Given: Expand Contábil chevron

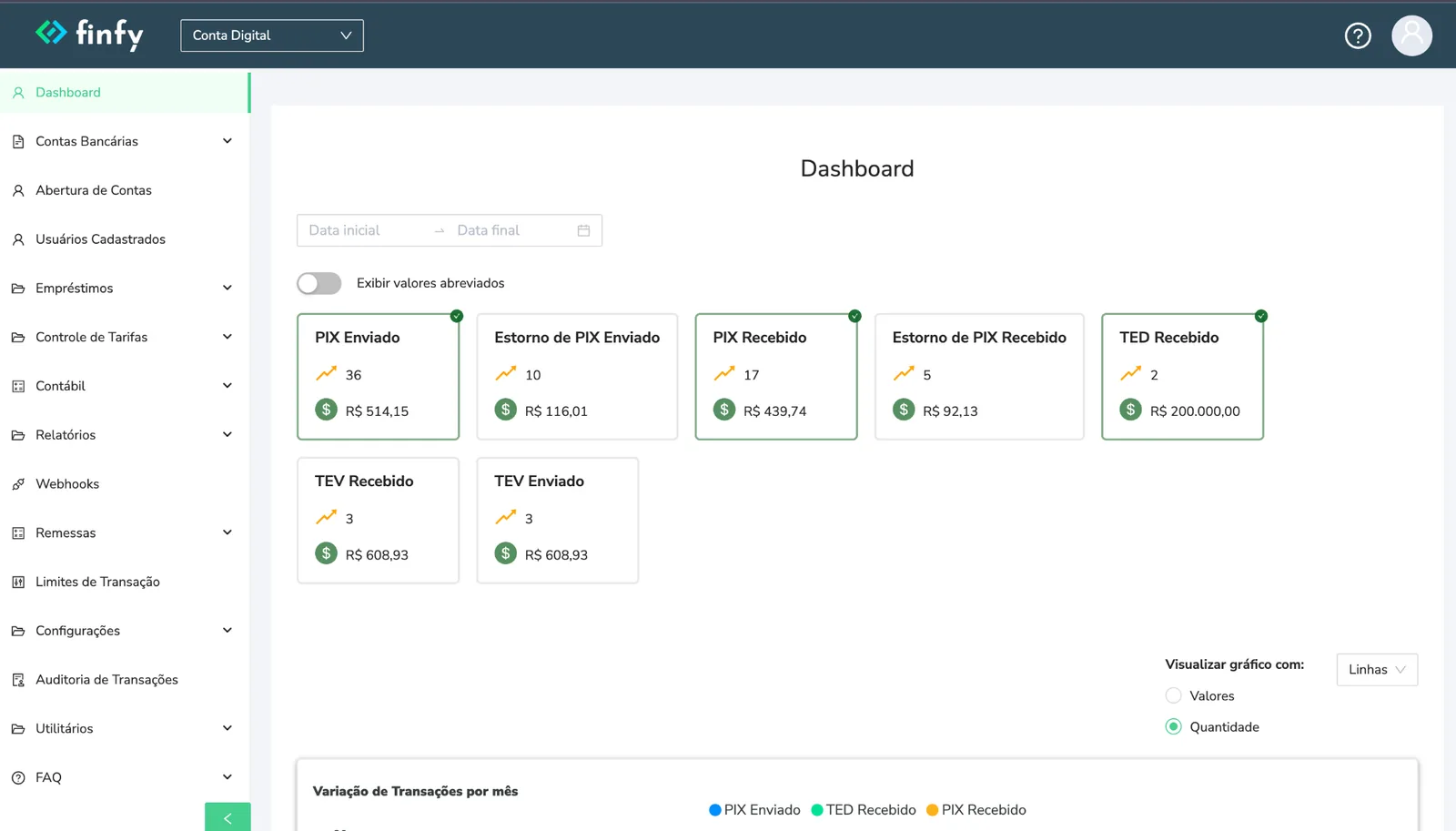Looking at the screenshot, I should (x=227, y=386).
